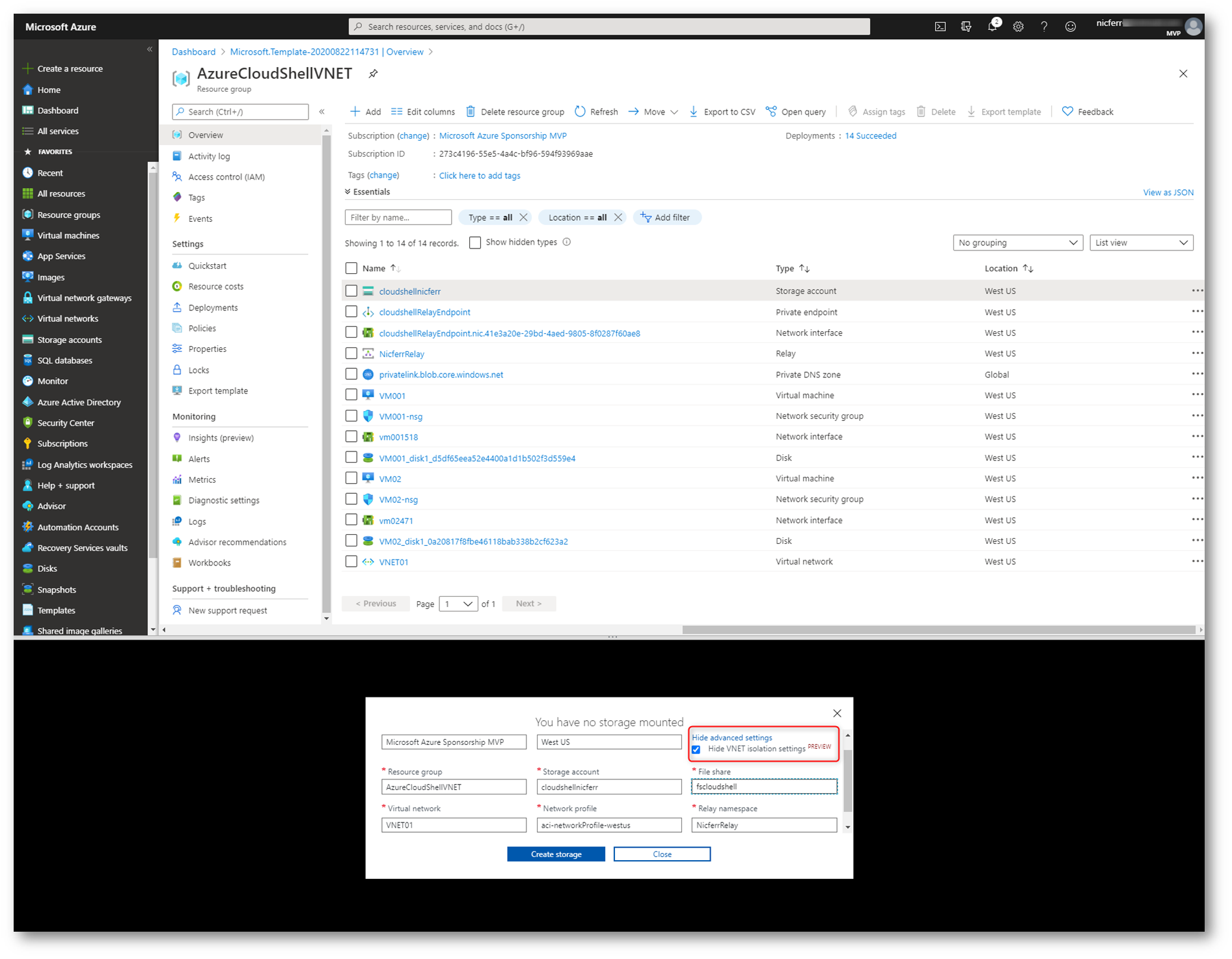Open the notifications bell

pos(992,27)
